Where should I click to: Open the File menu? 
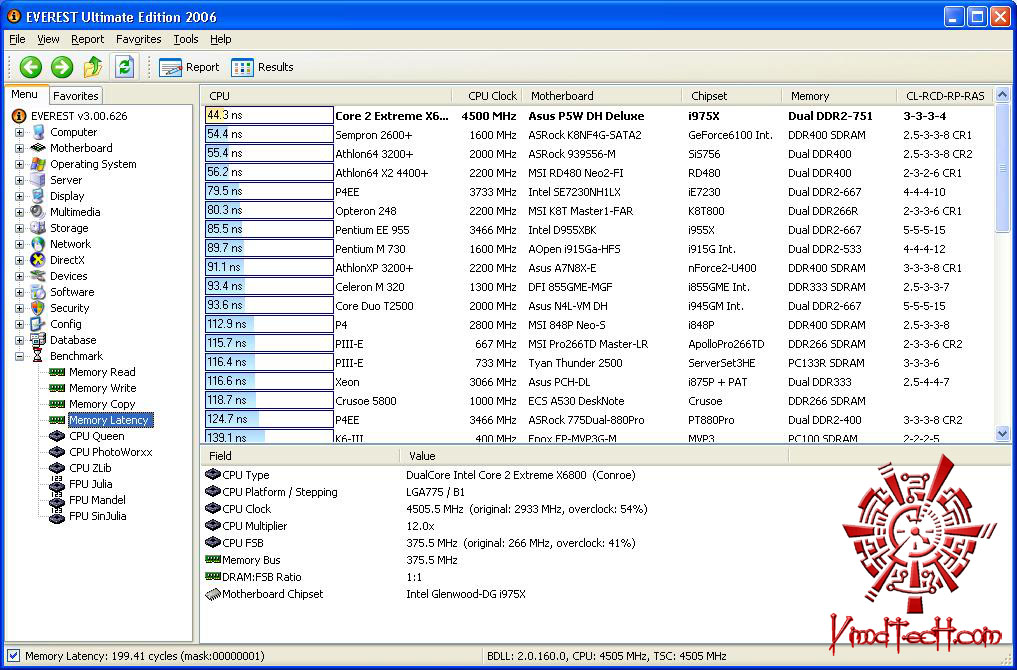coord(18,40)
